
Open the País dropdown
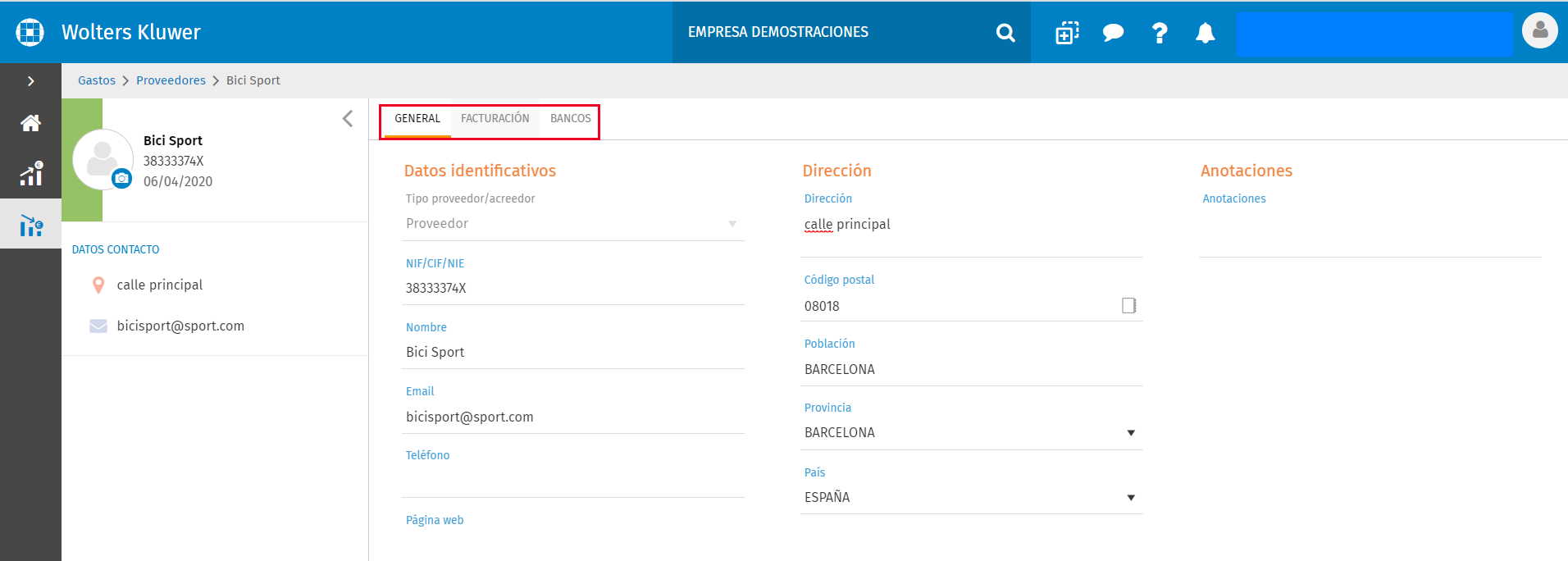pos(972,497)
